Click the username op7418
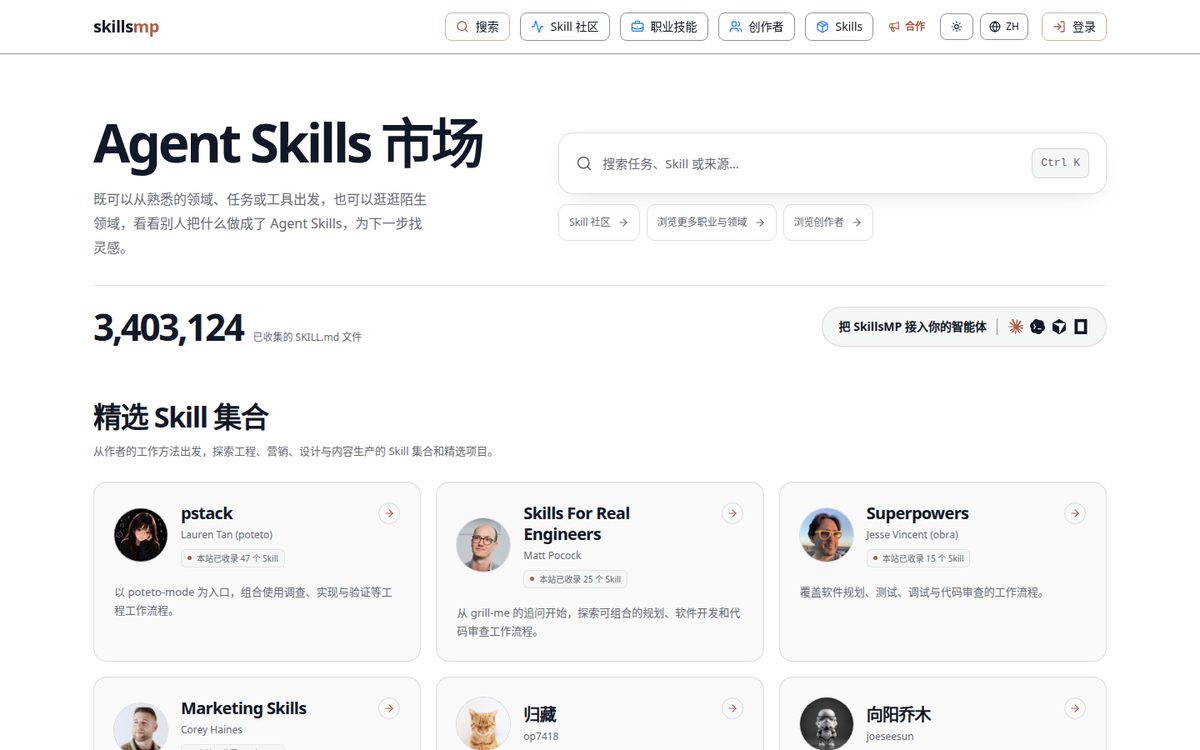The width and height of the screenshot is (1200, 750). [541, 736]
